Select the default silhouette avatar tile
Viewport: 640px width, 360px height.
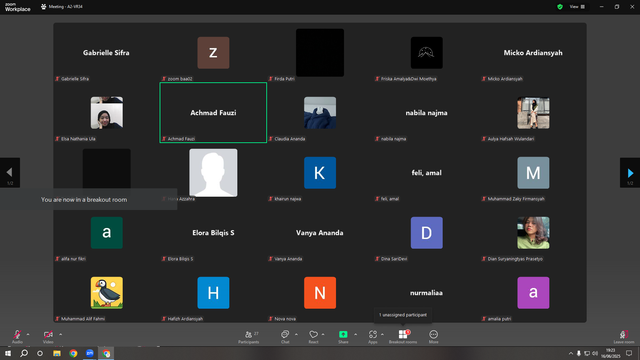click(213, 173)
